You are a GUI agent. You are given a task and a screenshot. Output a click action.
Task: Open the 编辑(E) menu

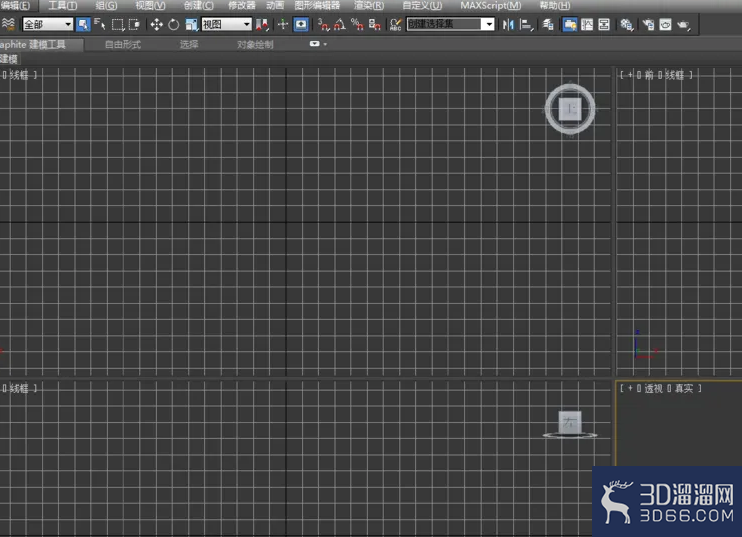(15, 6)
